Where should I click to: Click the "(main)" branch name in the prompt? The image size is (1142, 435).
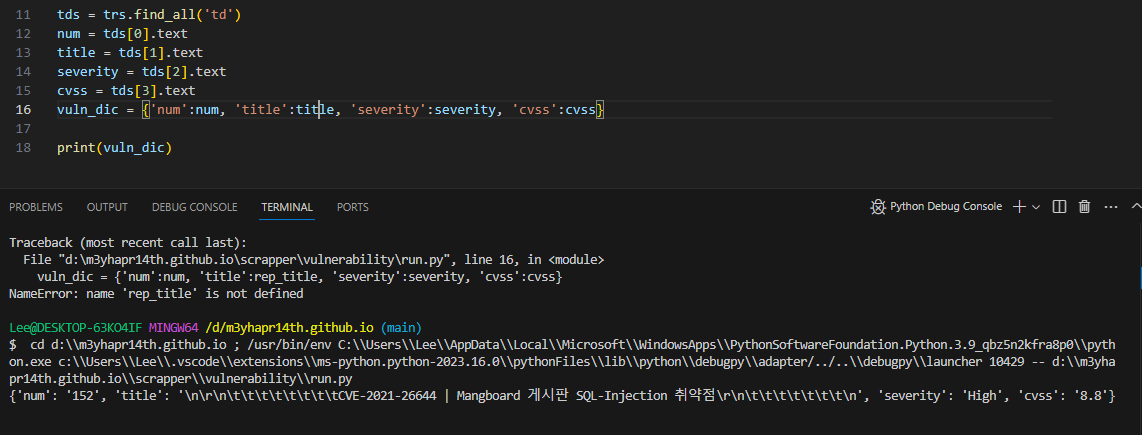401,328
